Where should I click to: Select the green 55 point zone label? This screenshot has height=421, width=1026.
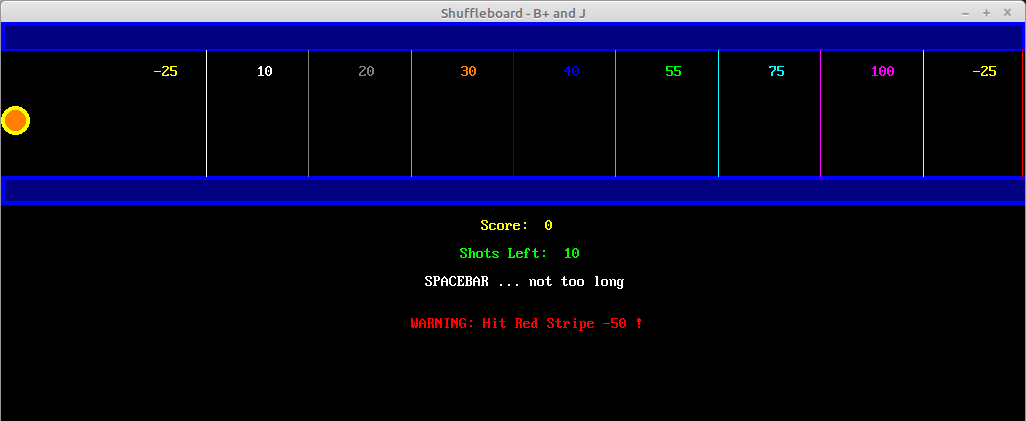tap(673, 72)
